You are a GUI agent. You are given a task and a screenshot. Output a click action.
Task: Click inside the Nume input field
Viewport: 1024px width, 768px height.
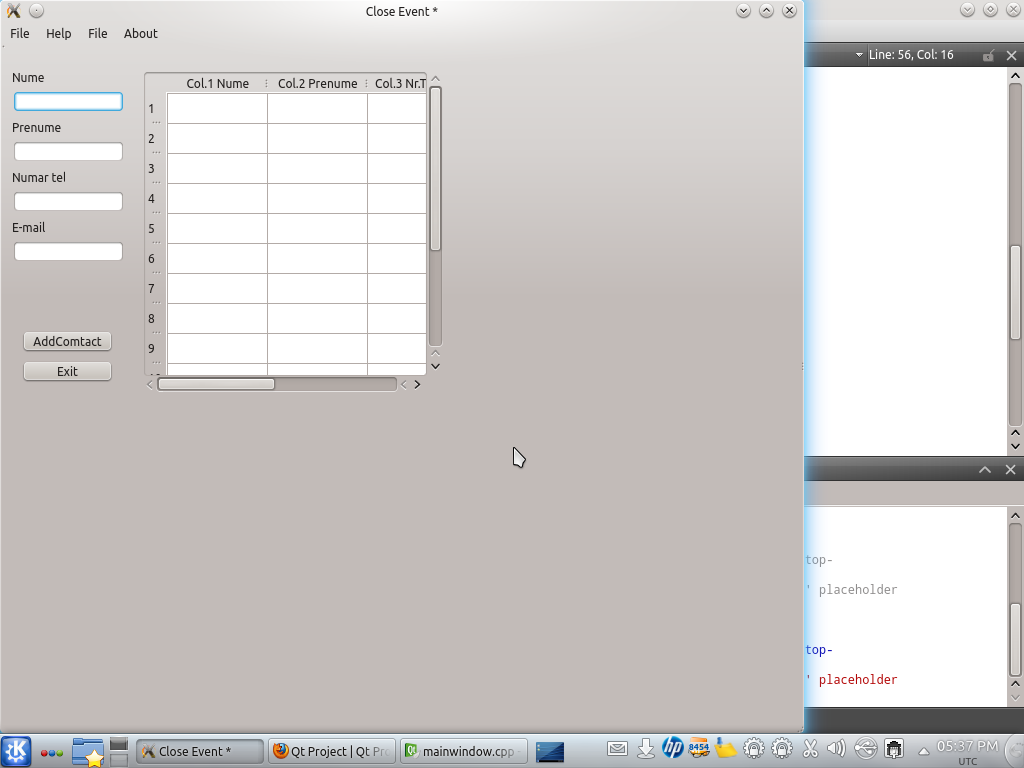[67, 101]
